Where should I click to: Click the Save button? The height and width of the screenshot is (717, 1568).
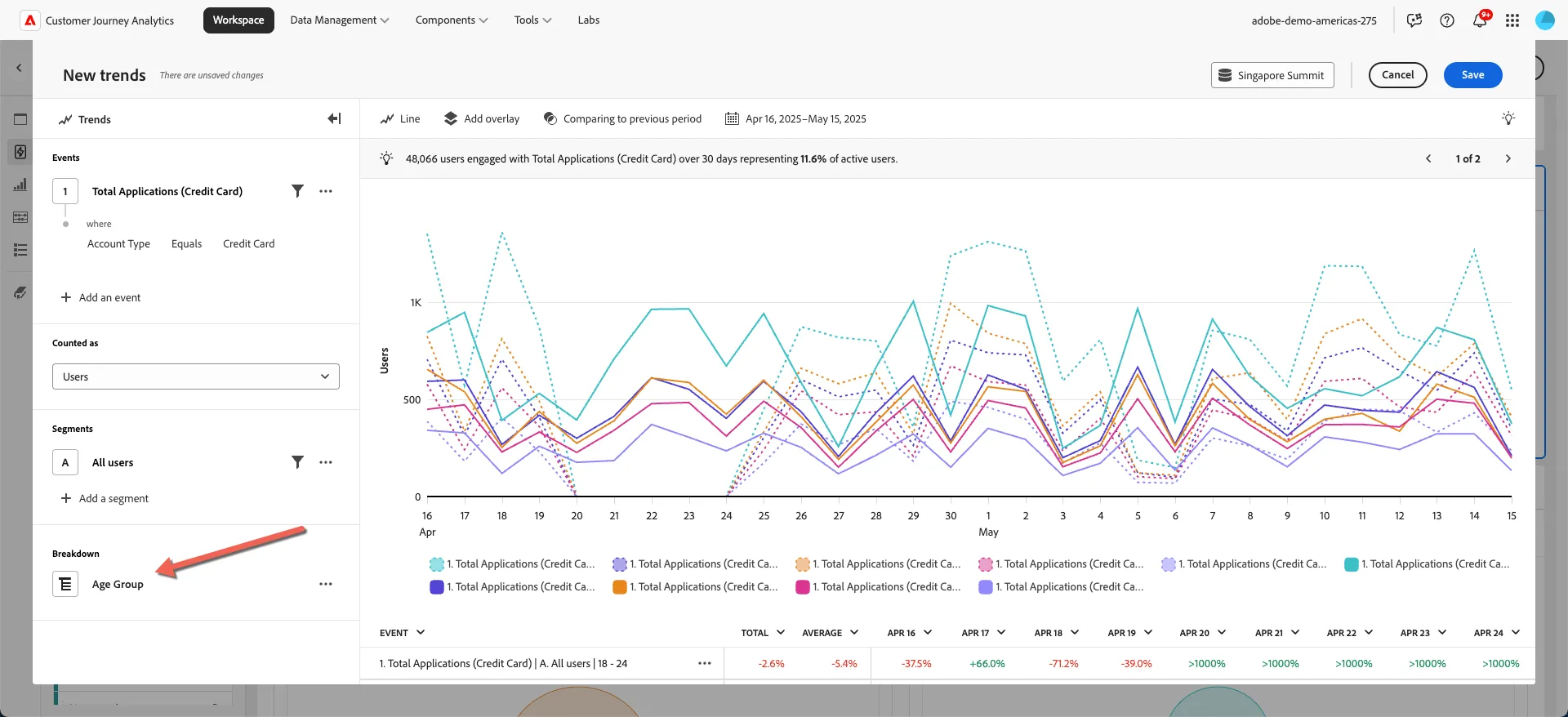tap(1472, 75)
